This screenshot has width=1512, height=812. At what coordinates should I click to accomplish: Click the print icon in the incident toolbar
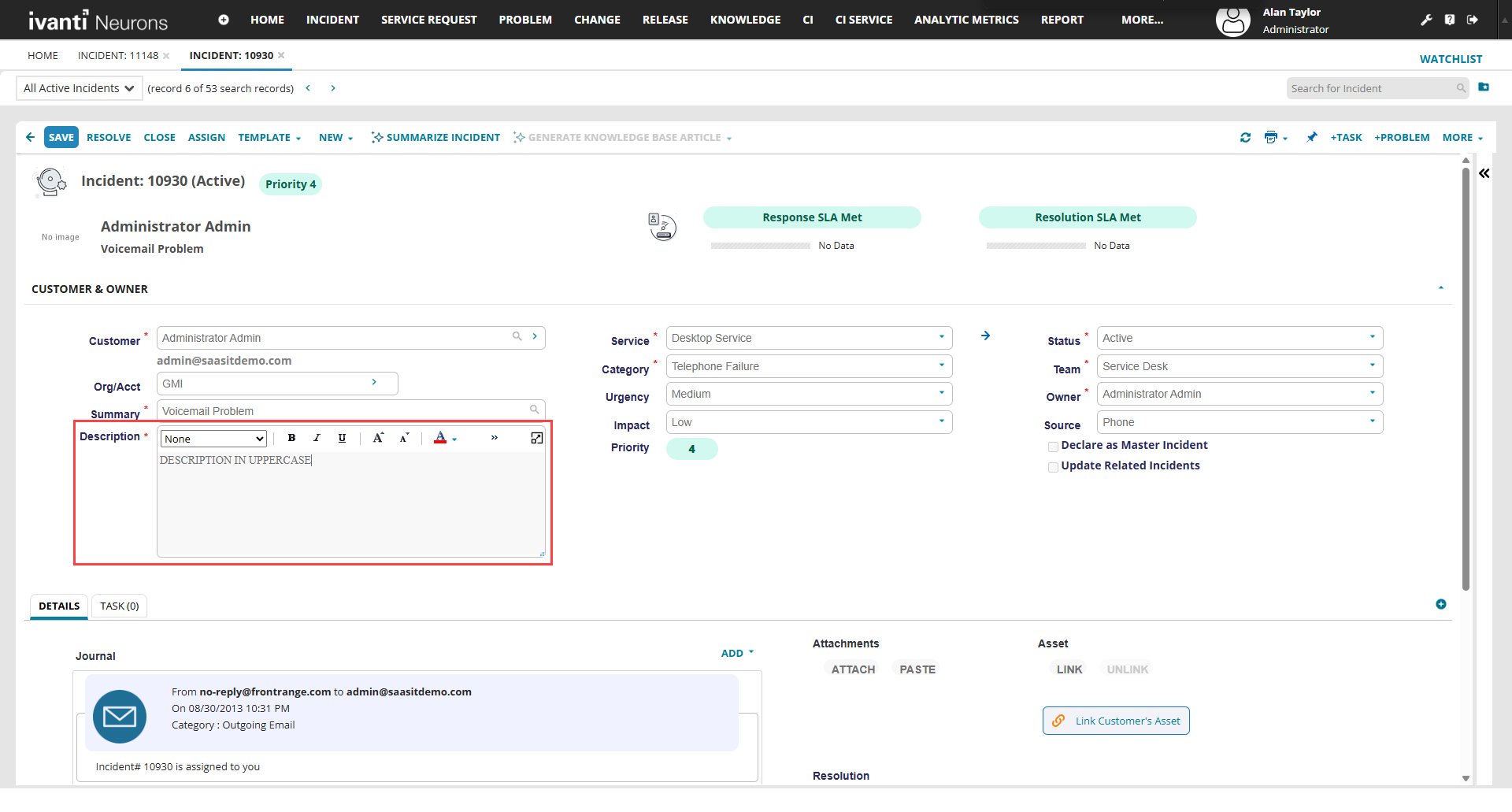(x=1270, y=138)
